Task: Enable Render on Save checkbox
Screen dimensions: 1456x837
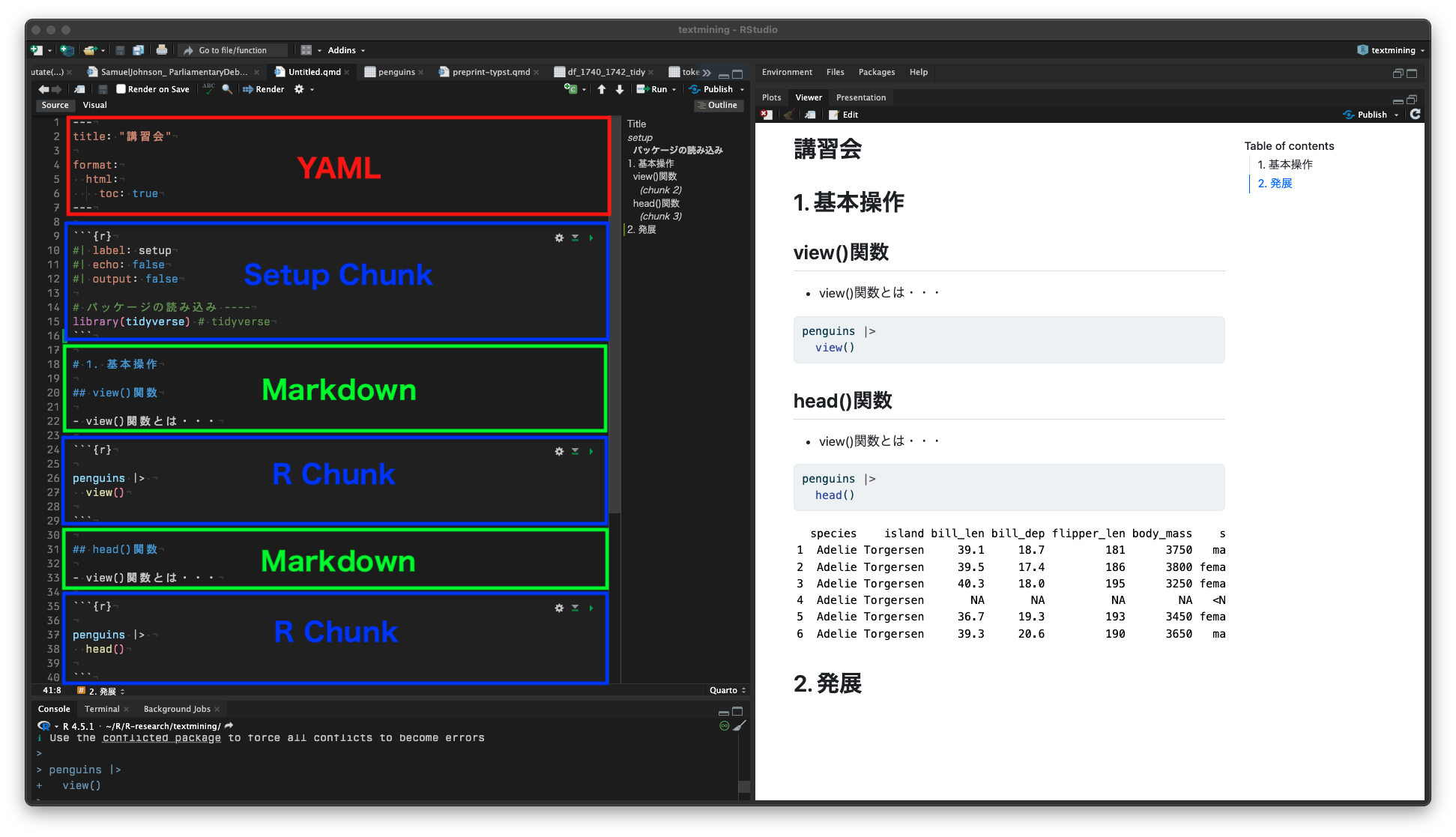Action: (121, 89)
